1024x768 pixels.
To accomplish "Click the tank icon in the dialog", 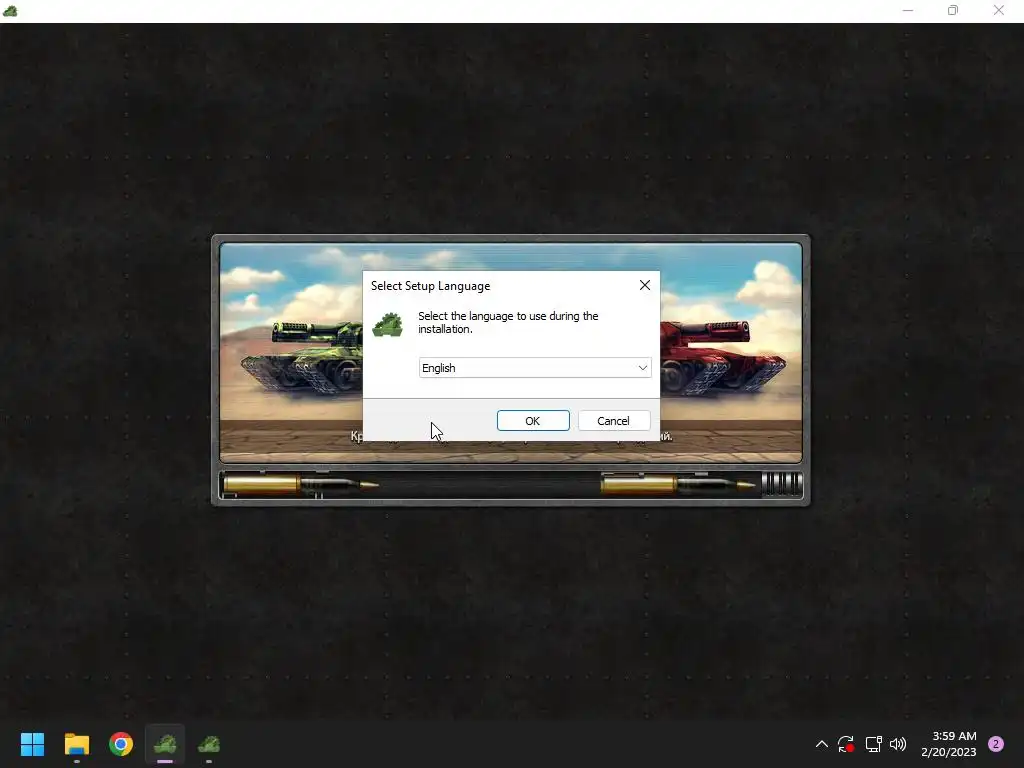I will [x=388, y=324].
